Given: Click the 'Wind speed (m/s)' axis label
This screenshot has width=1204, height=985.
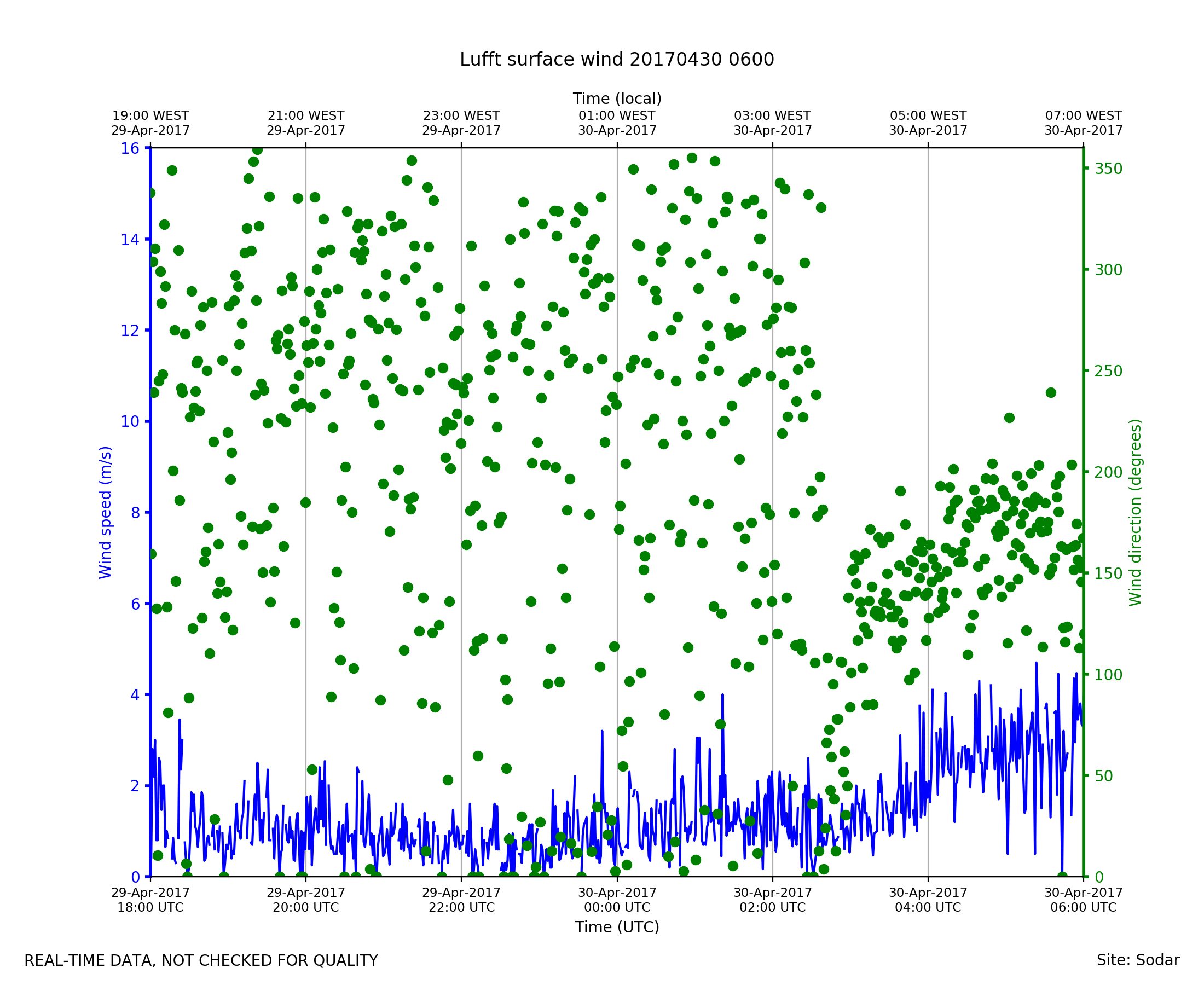Looking at the screenshot, I should tap(106, 512).
